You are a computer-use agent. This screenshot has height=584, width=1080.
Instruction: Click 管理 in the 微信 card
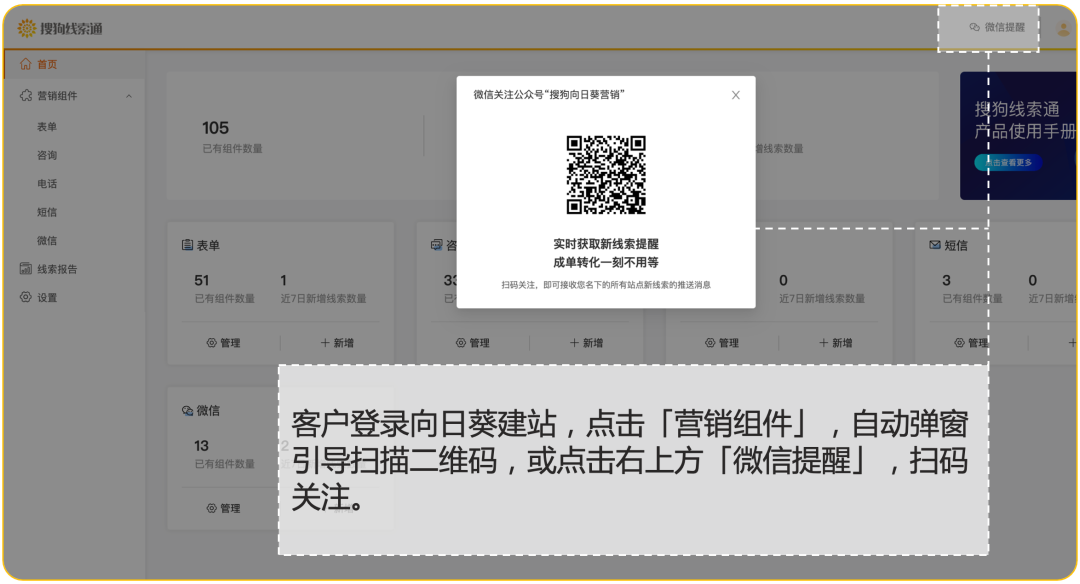click(x=223, y=508)
